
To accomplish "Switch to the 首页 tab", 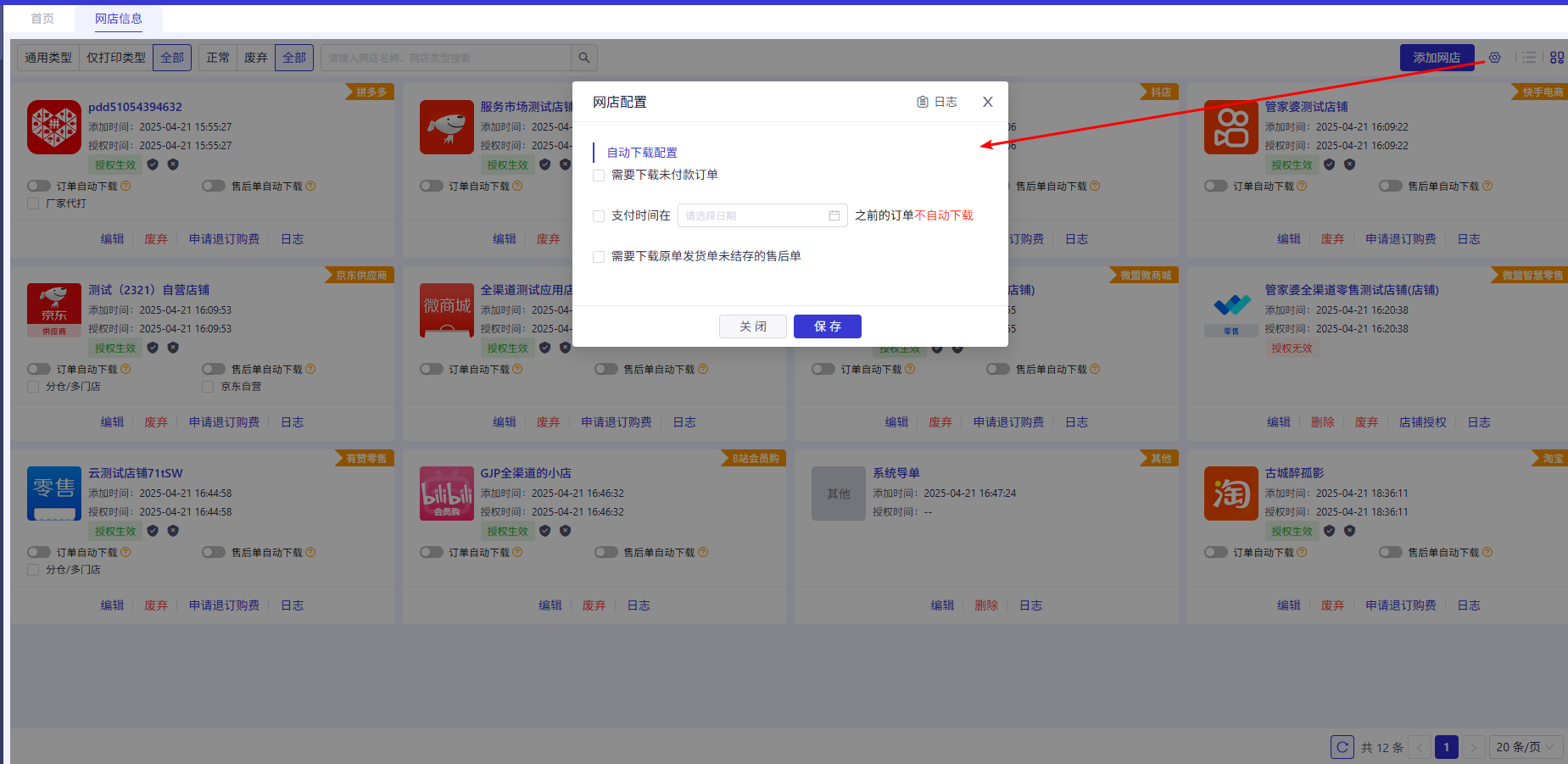I will pos(42,19).
